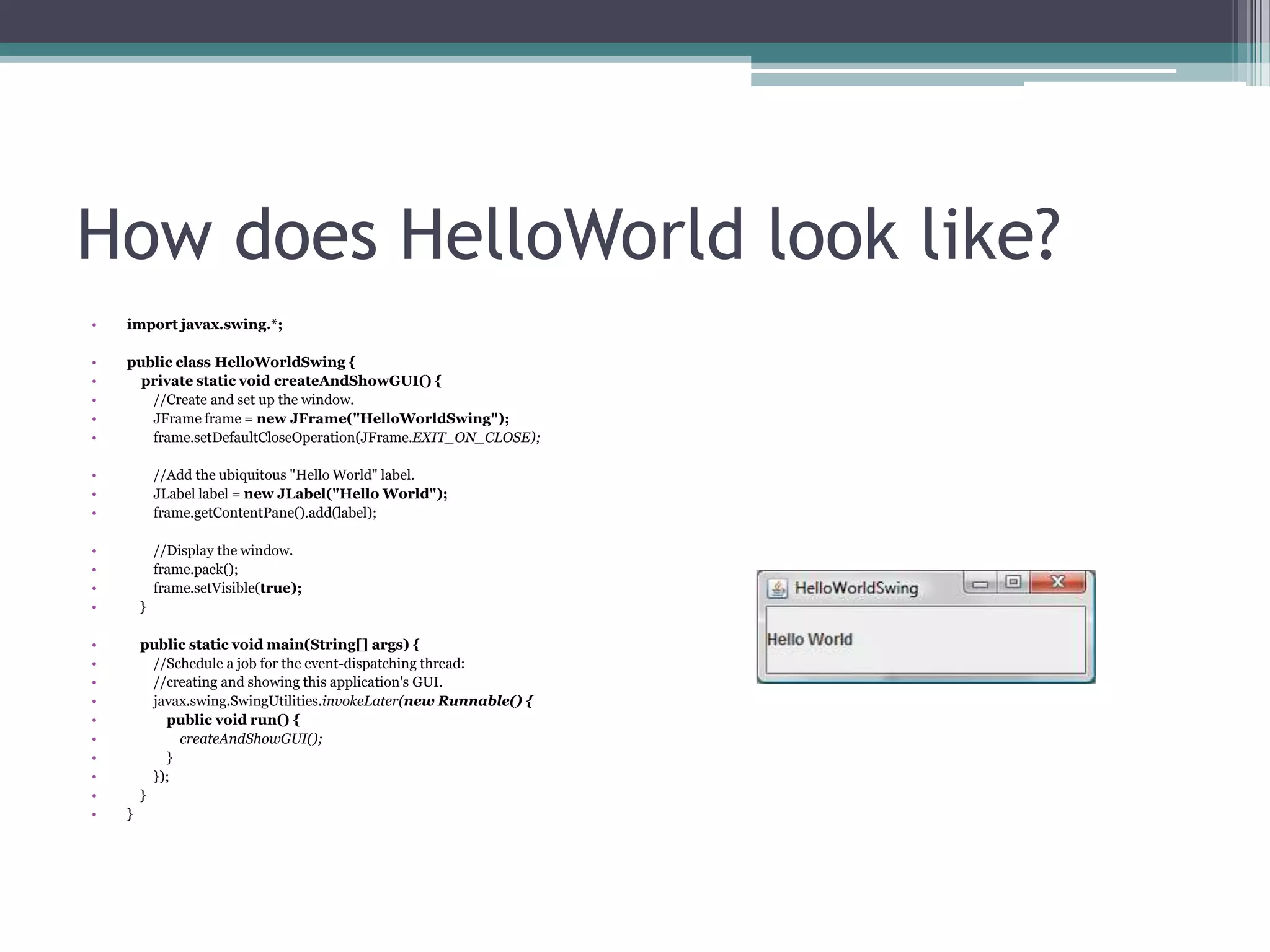
Task: Click the italic 'createAndShowGUI();' call
Action: 251,739
